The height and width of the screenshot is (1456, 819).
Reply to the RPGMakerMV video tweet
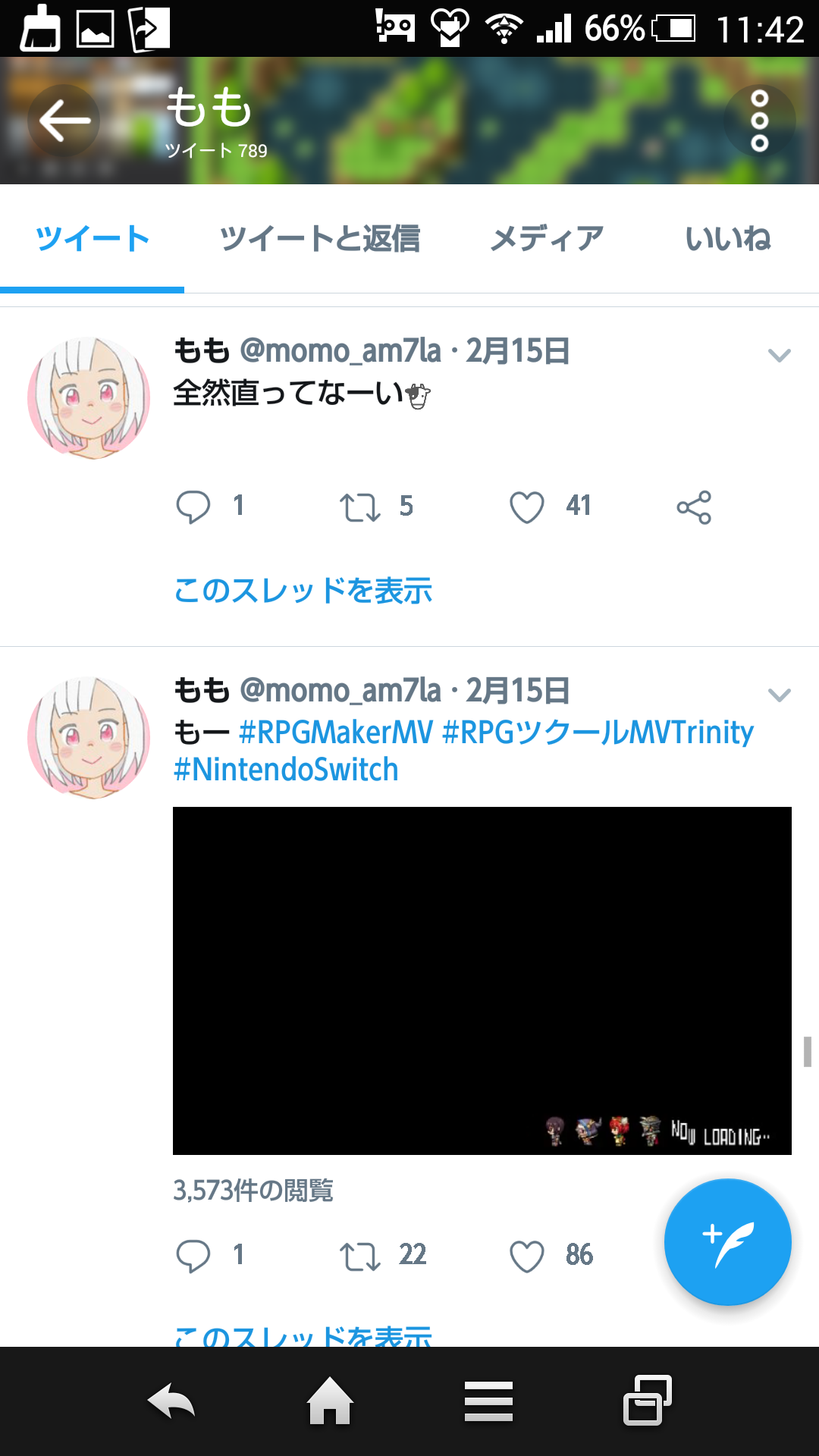tap(193, 1256)
